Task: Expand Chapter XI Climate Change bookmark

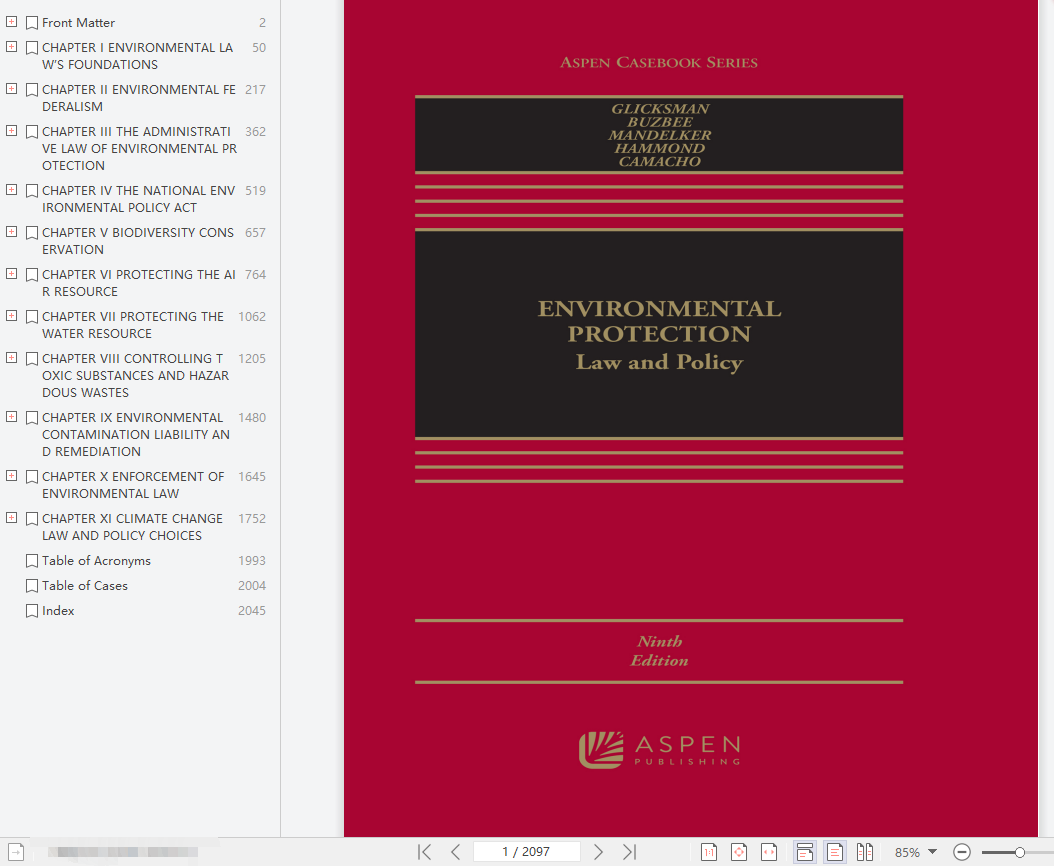Action: [11, 518]
